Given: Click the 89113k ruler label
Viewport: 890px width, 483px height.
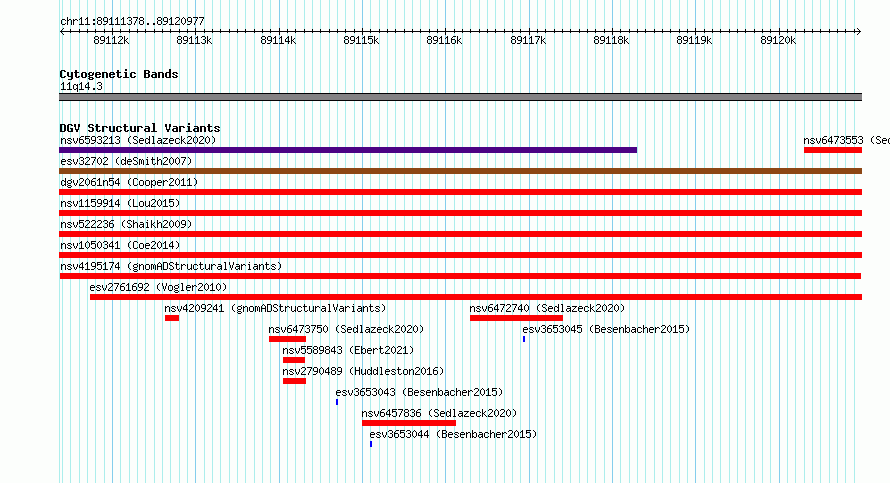Looking at the screenshot, I should (194, 40).
